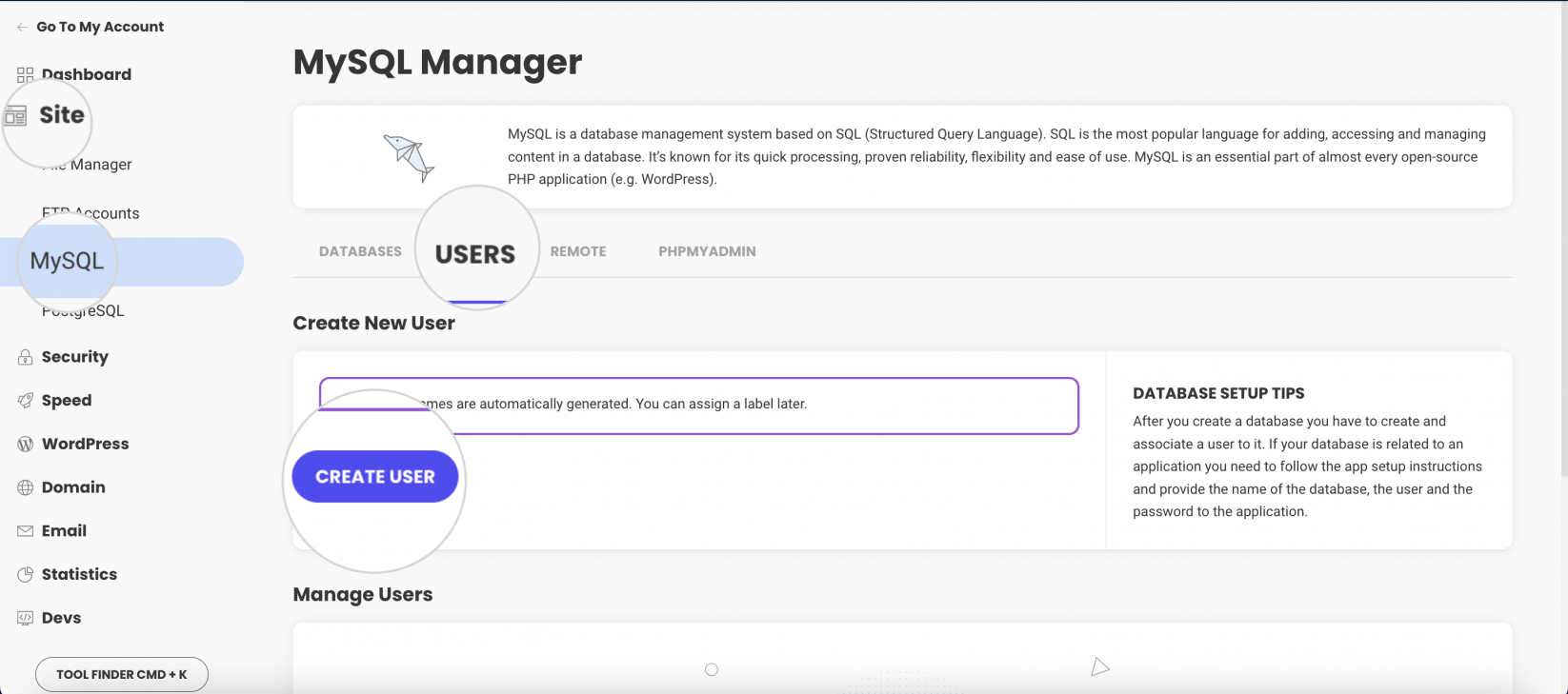Click the Security lock icon
1568x694 pixels.
pos(26,357)
